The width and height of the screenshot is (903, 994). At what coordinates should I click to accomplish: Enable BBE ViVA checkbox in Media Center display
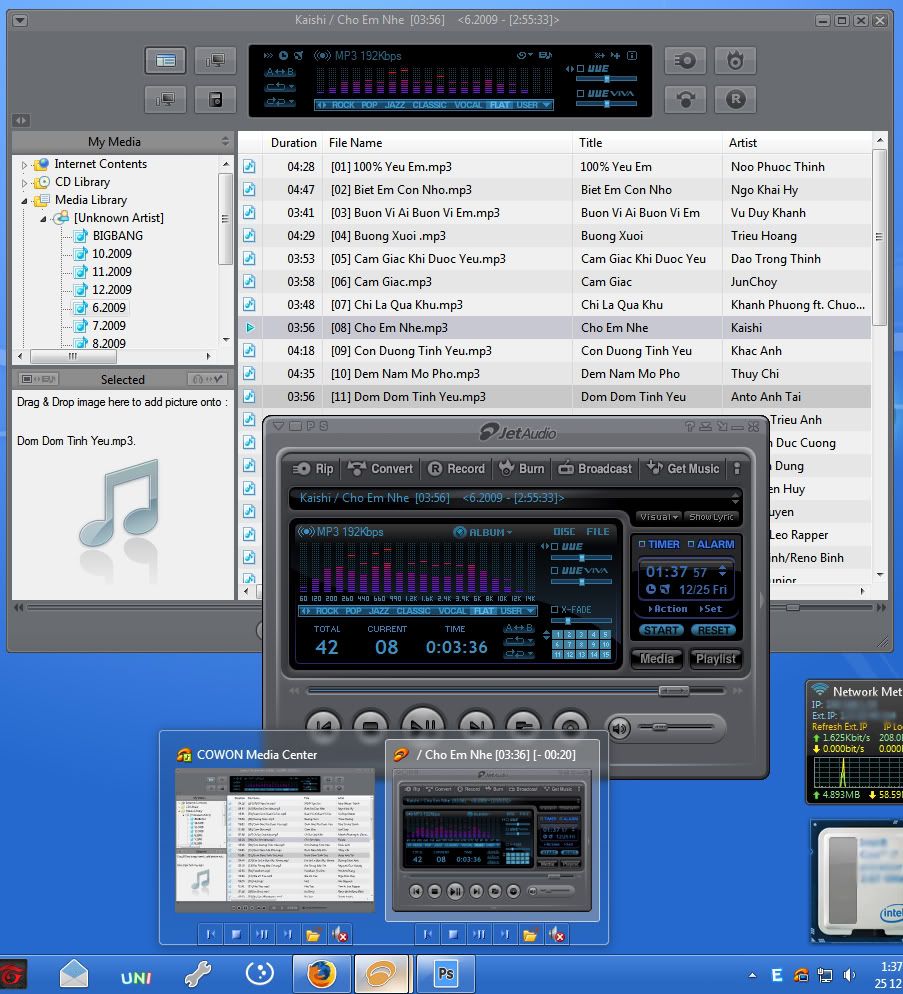pos(580,93)
